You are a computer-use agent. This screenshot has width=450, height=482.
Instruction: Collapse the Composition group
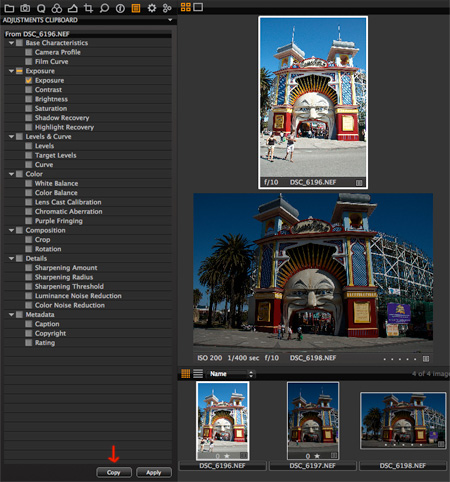click(11, 230)
